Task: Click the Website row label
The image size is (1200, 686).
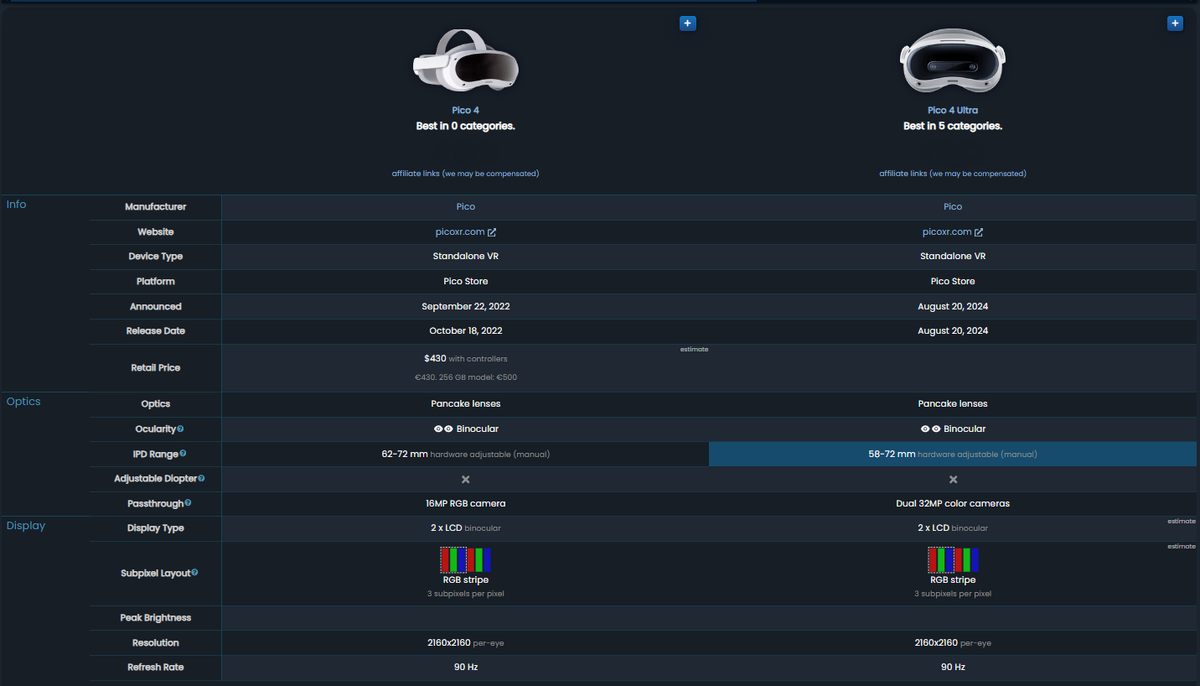Action: pyautogui.click(x=155, y=232)
